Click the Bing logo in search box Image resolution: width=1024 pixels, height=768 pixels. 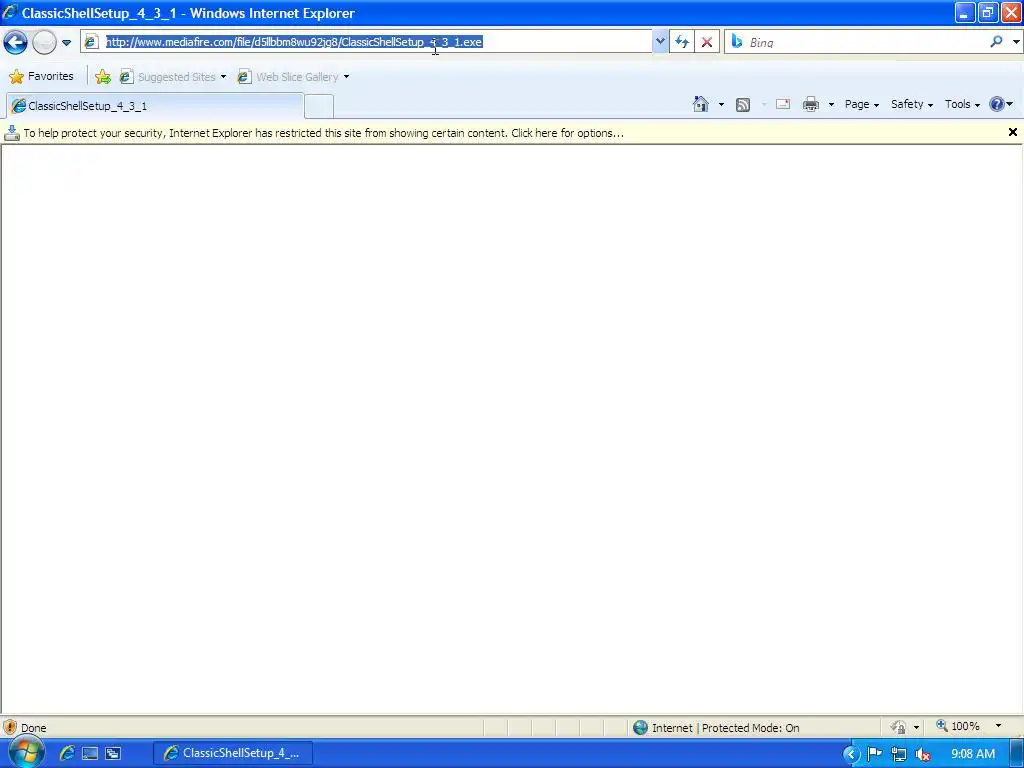point(737,42)
